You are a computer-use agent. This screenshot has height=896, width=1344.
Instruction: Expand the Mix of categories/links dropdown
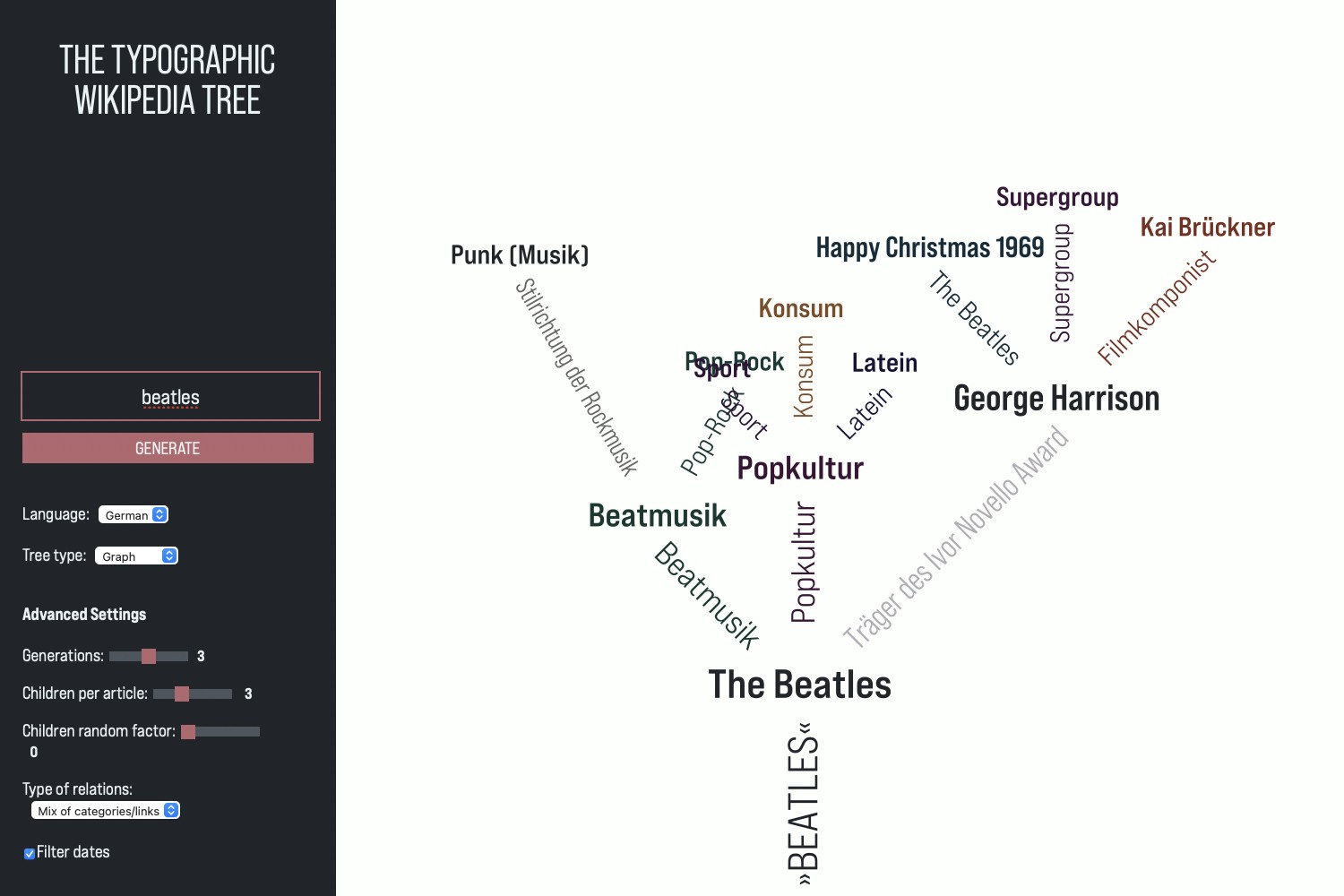coord(106,811)
